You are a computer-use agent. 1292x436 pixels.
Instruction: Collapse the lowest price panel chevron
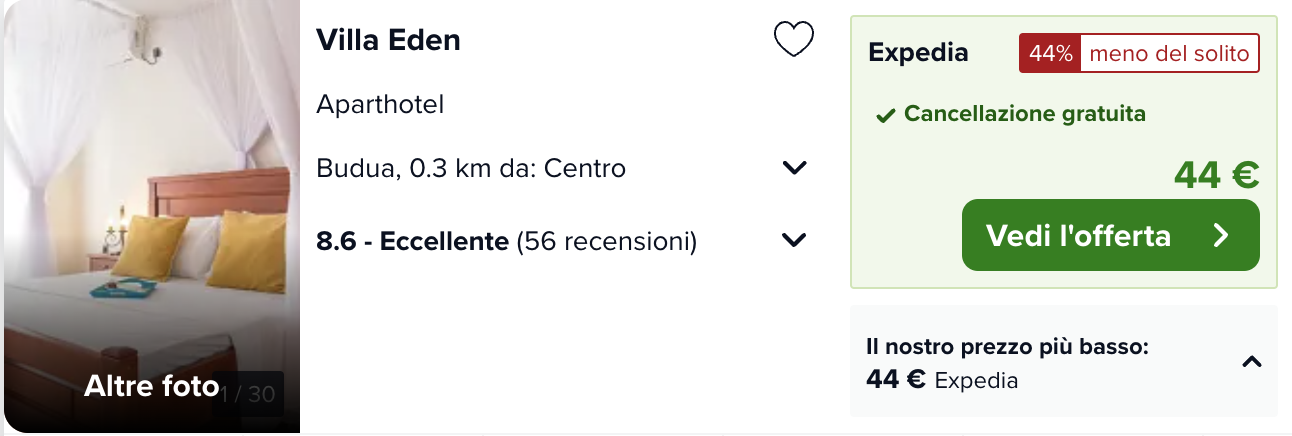click(1251, 362)
